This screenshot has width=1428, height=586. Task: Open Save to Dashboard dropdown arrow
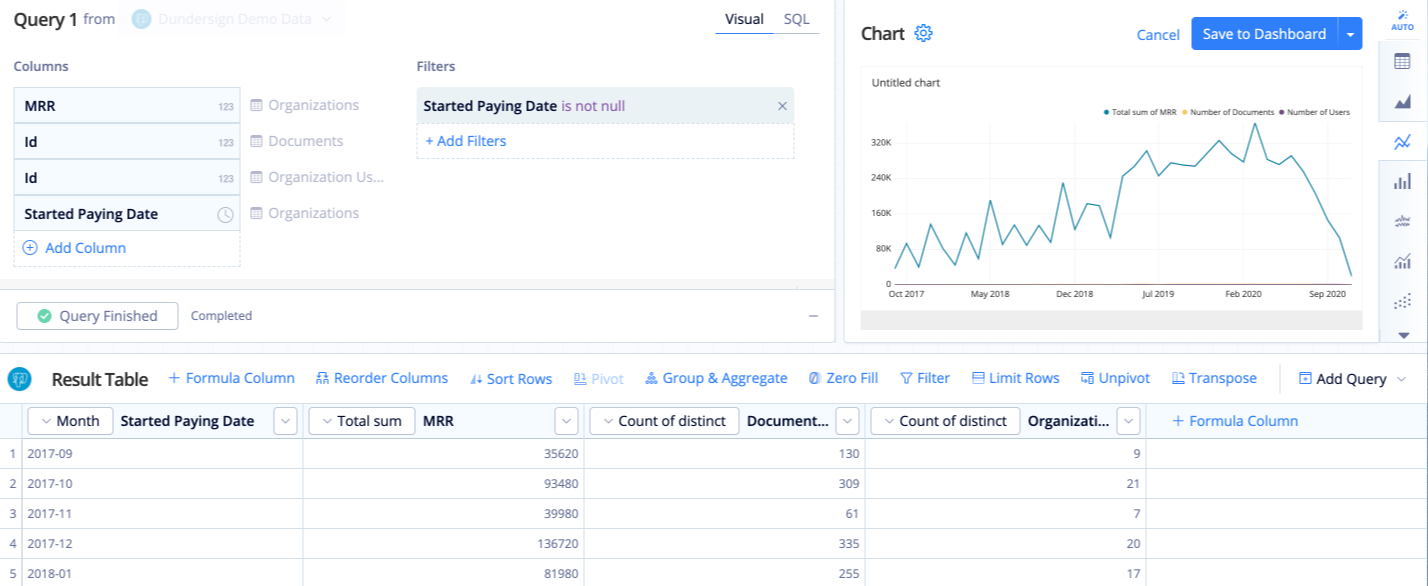point(1350,33)
